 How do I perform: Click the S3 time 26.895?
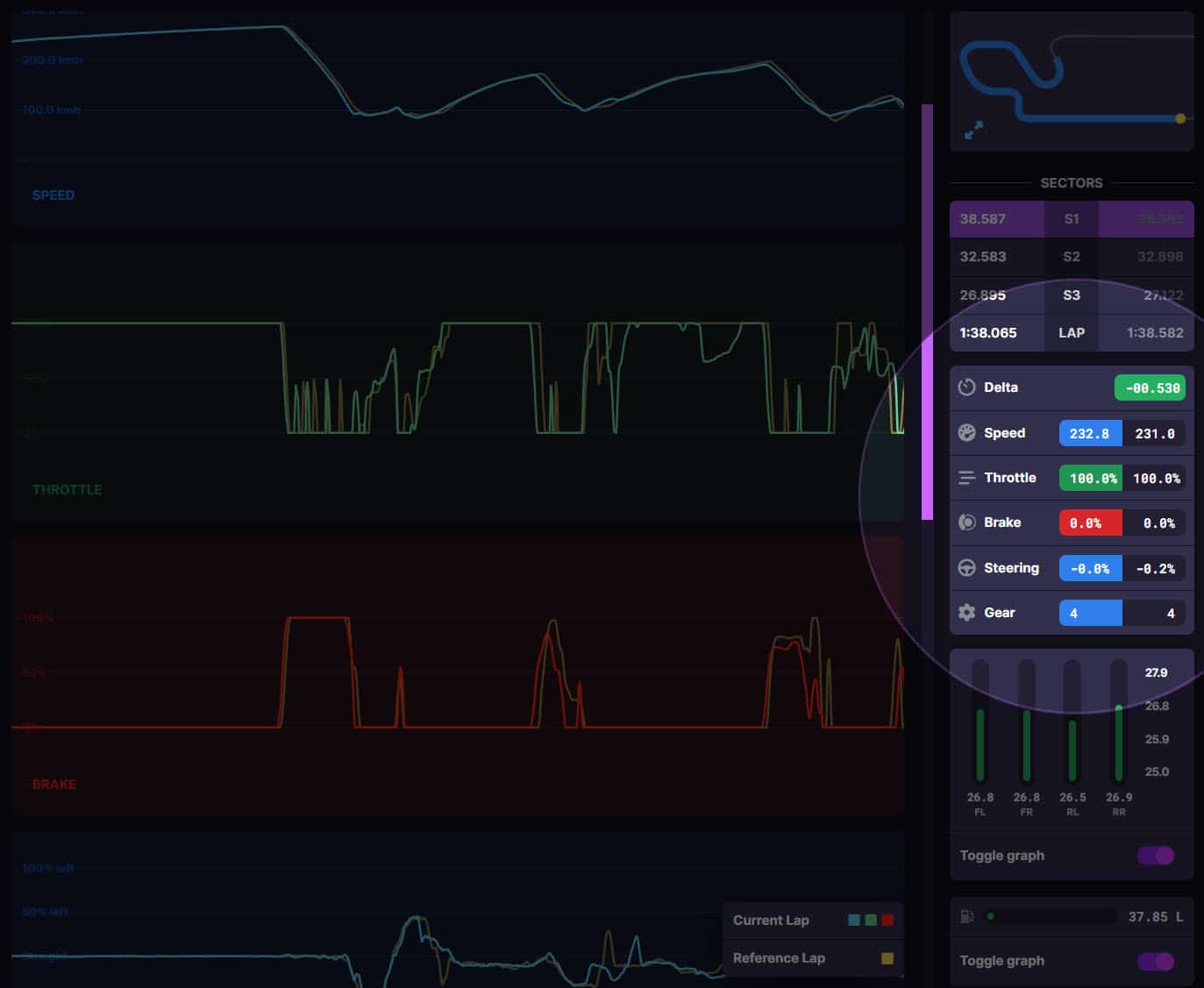(x=982, y=295)
